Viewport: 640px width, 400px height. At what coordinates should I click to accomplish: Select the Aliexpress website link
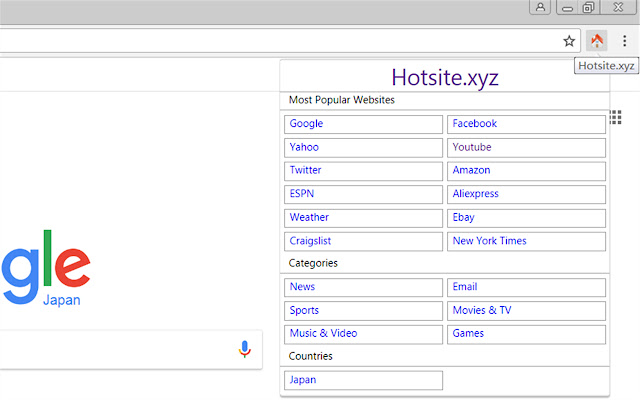pyautogui.click(x=526, y=194)
